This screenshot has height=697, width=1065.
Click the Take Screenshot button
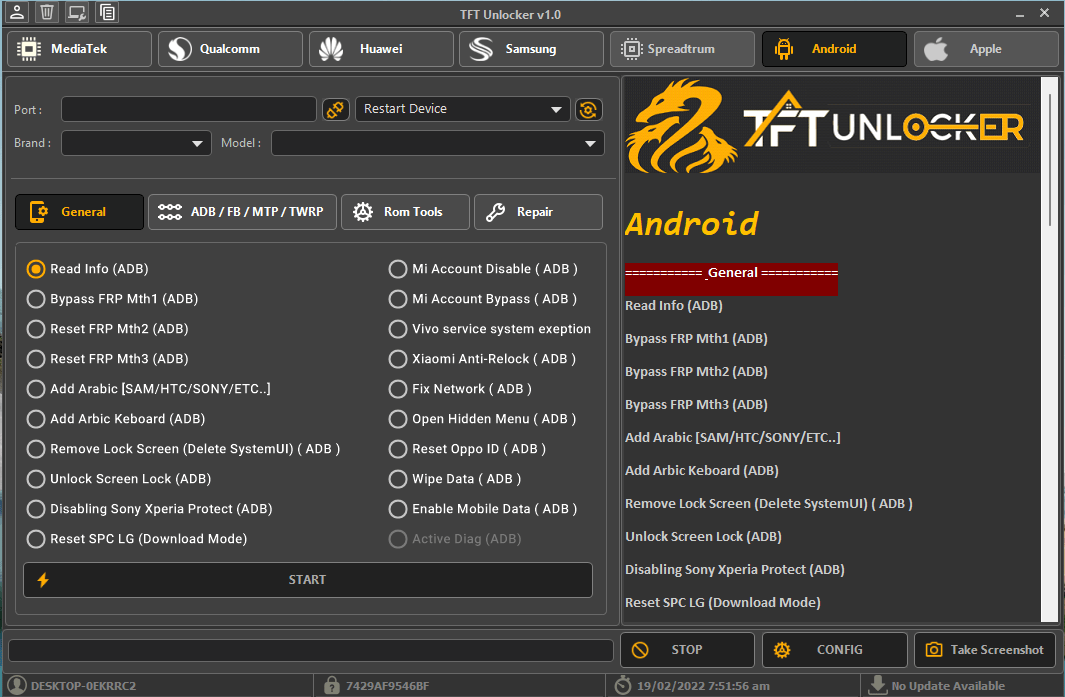pos(985,650)
